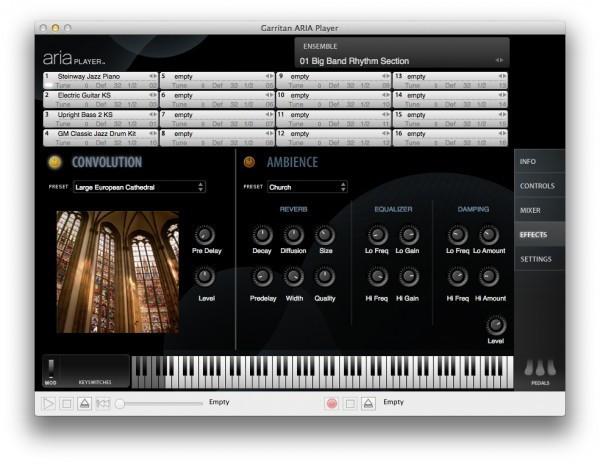
Task: Select instrument slot 10 empty
Action: (x=334, y=99)
